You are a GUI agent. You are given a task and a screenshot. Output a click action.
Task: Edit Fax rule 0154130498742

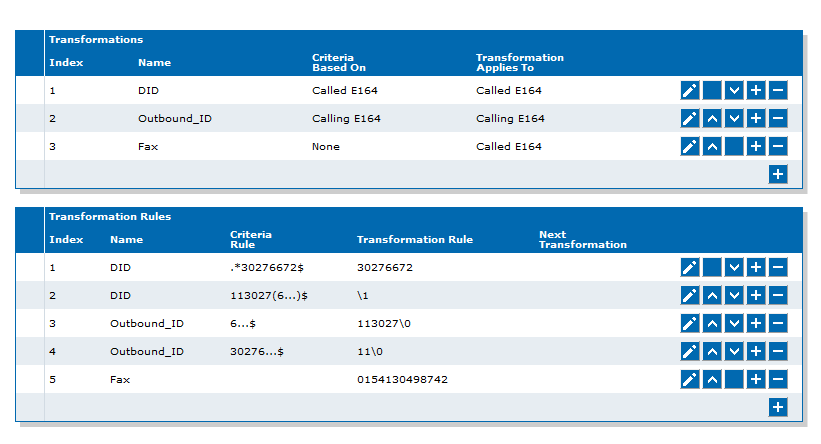(x=690, y=379)
